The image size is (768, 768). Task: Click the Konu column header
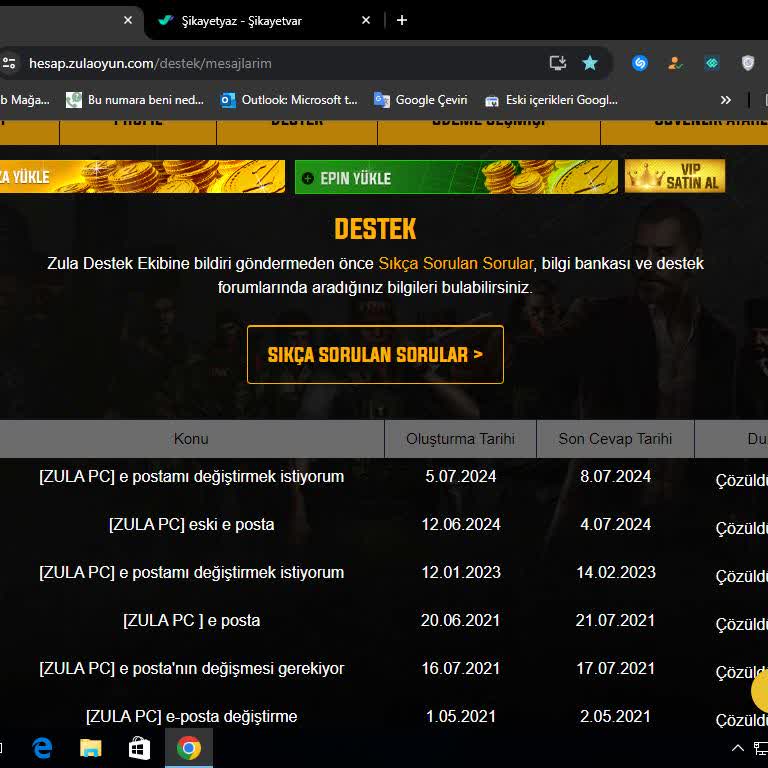tap(191, 439)
